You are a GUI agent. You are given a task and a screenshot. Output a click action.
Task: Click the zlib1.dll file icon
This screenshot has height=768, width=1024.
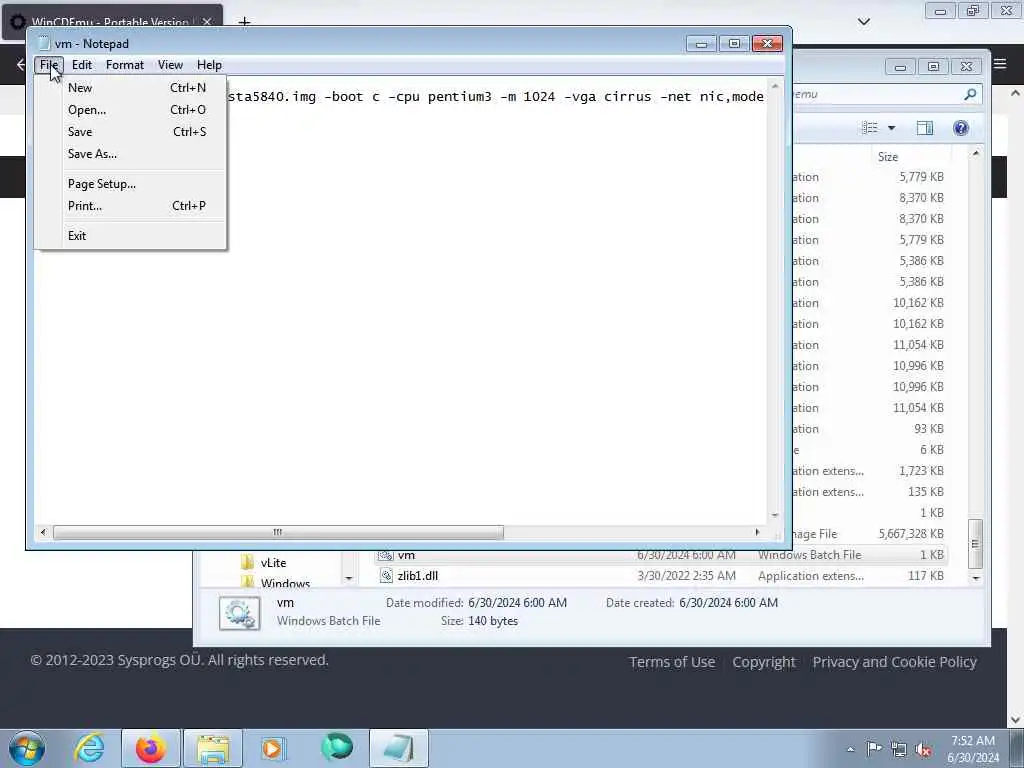(x=386, y=576)
